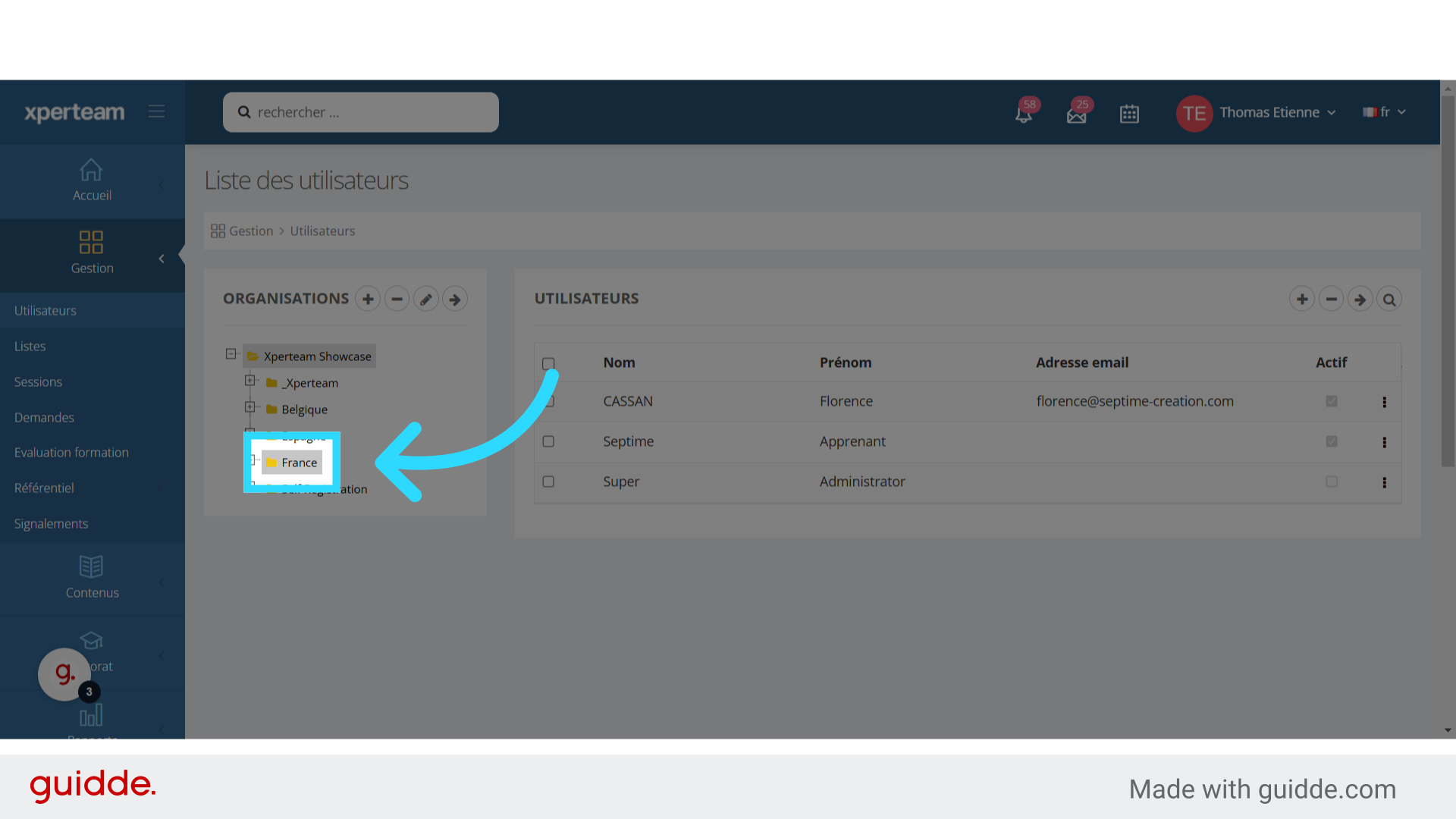Screen dimensions: 1456x819
Task: Check the Septime user row checkbox
Action: coord(548,441)
